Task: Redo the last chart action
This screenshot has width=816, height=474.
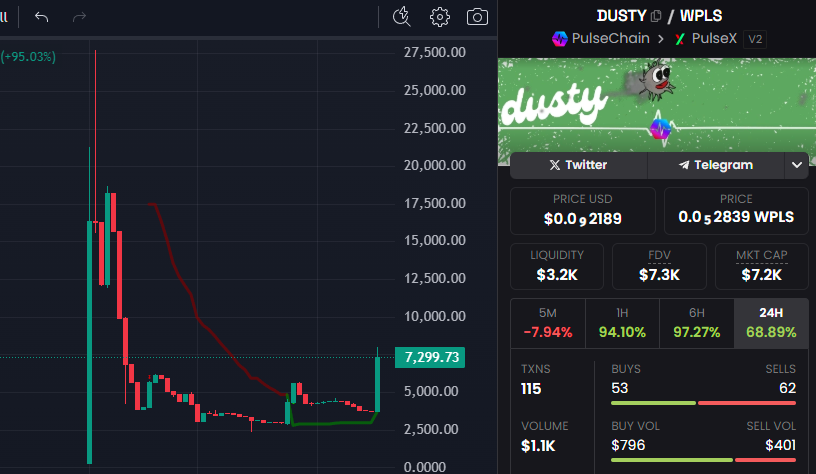Action: pos(79,17)
